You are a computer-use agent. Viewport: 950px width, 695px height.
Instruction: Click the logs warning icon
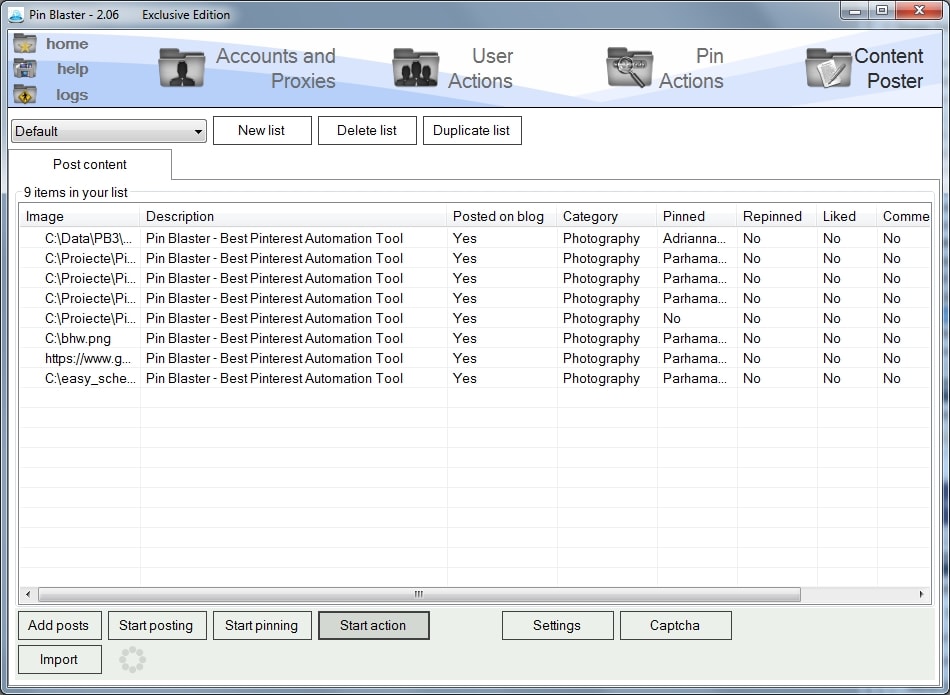point(25,95)
